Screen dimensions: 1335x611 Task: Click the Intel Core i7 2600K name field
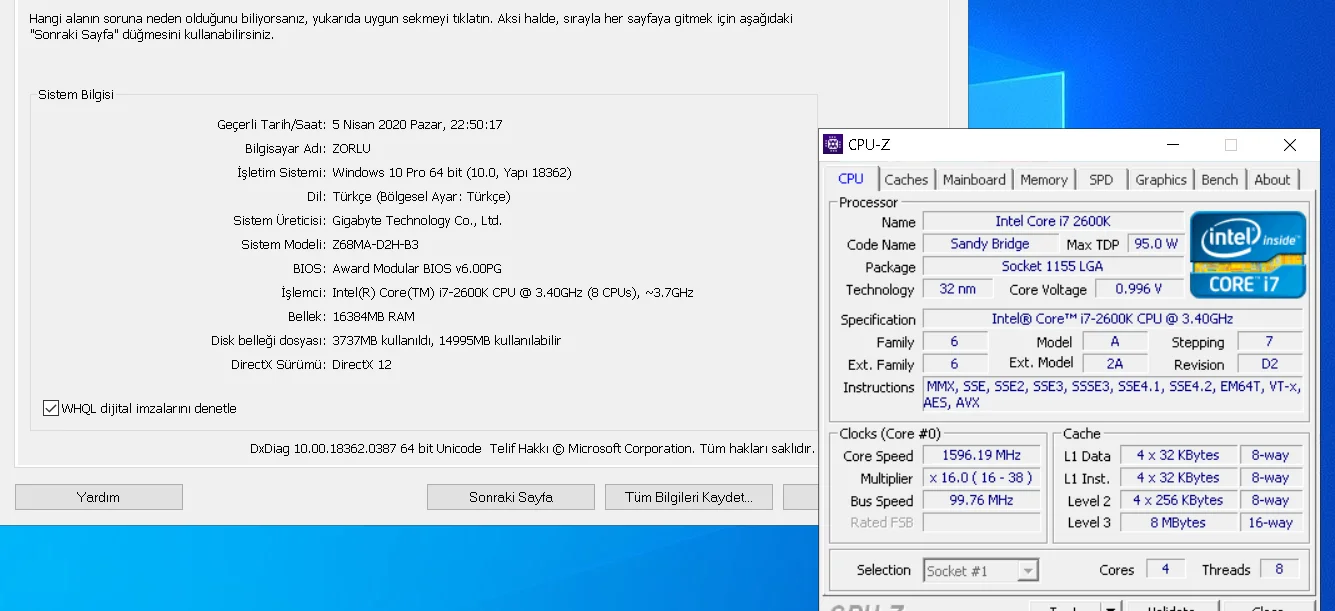[x=1053, y=221]
